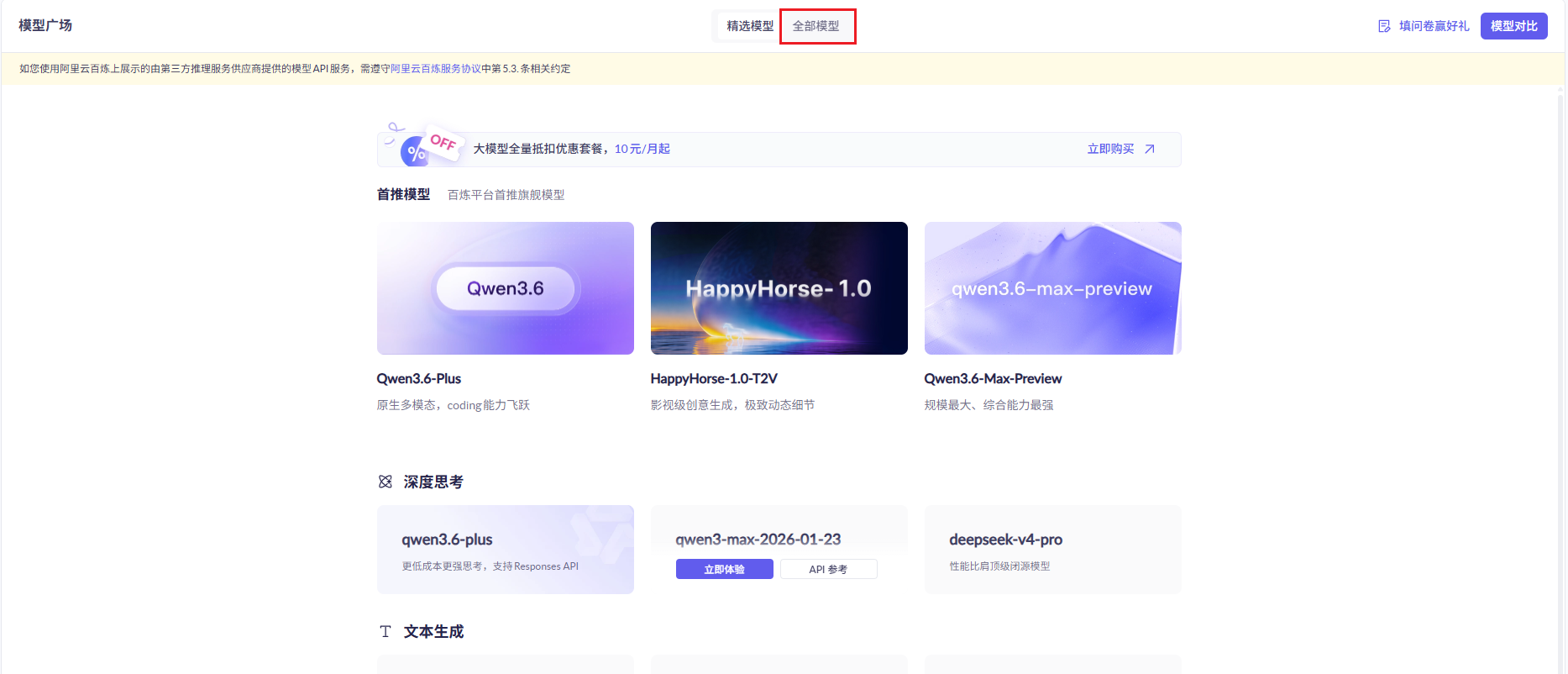The image size is (1568, 674).
Task: Click the 模型对比 button
Action: point(1513,26)
